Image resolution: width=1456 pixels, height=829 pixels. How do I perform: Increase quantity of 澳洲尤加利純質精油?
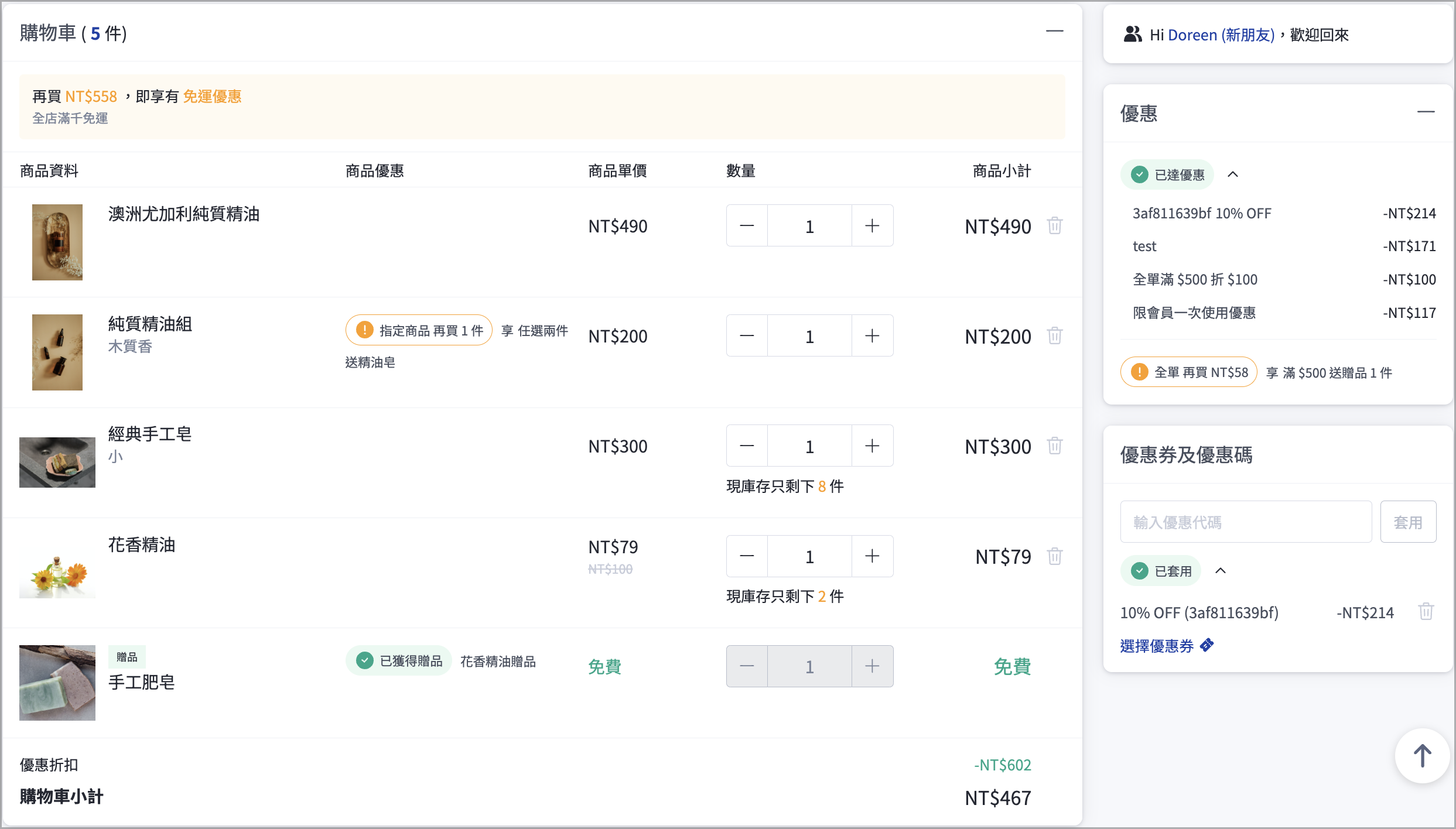(x=872, y=226)
